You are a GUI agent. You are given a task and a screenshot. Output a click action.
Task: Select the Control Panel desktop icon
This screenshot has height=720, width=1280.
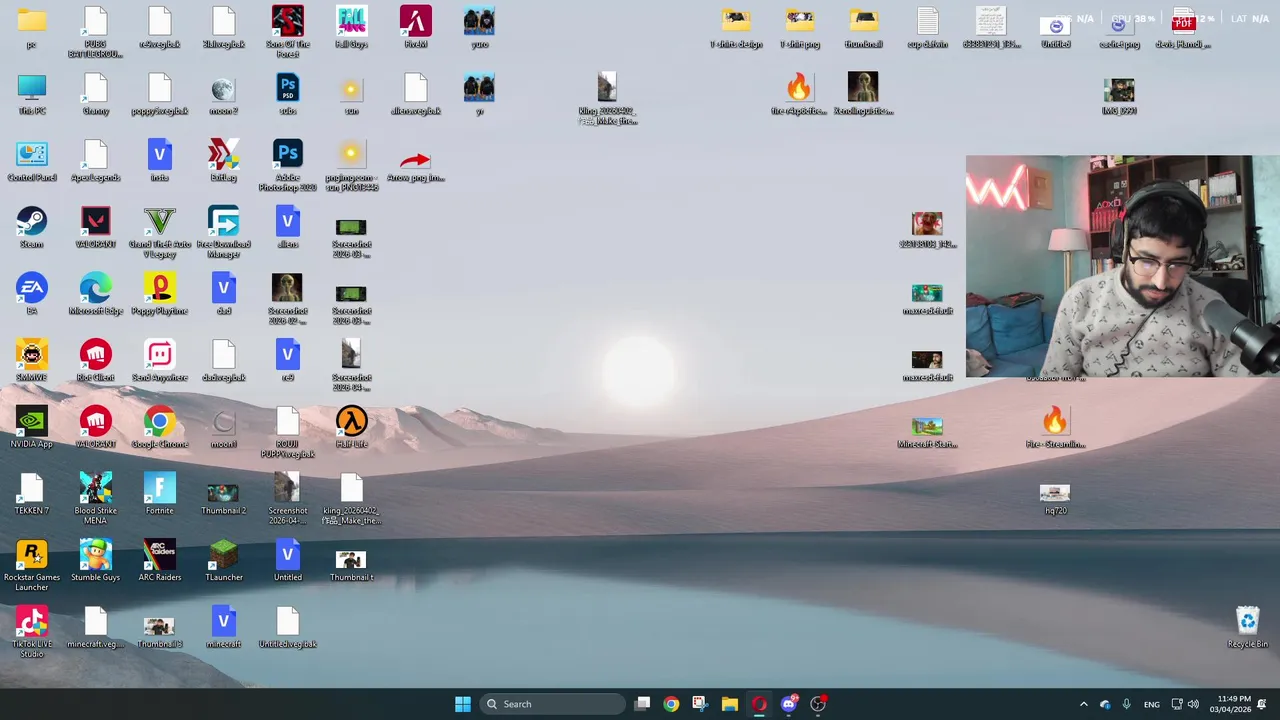pyautogui.click(x=32, y=161)
